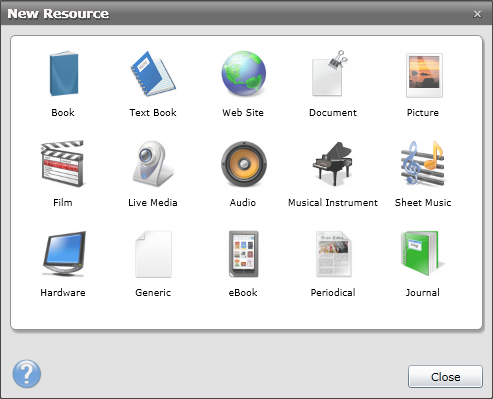Open help with the question mark icon
493x399 pixels.
27,374
